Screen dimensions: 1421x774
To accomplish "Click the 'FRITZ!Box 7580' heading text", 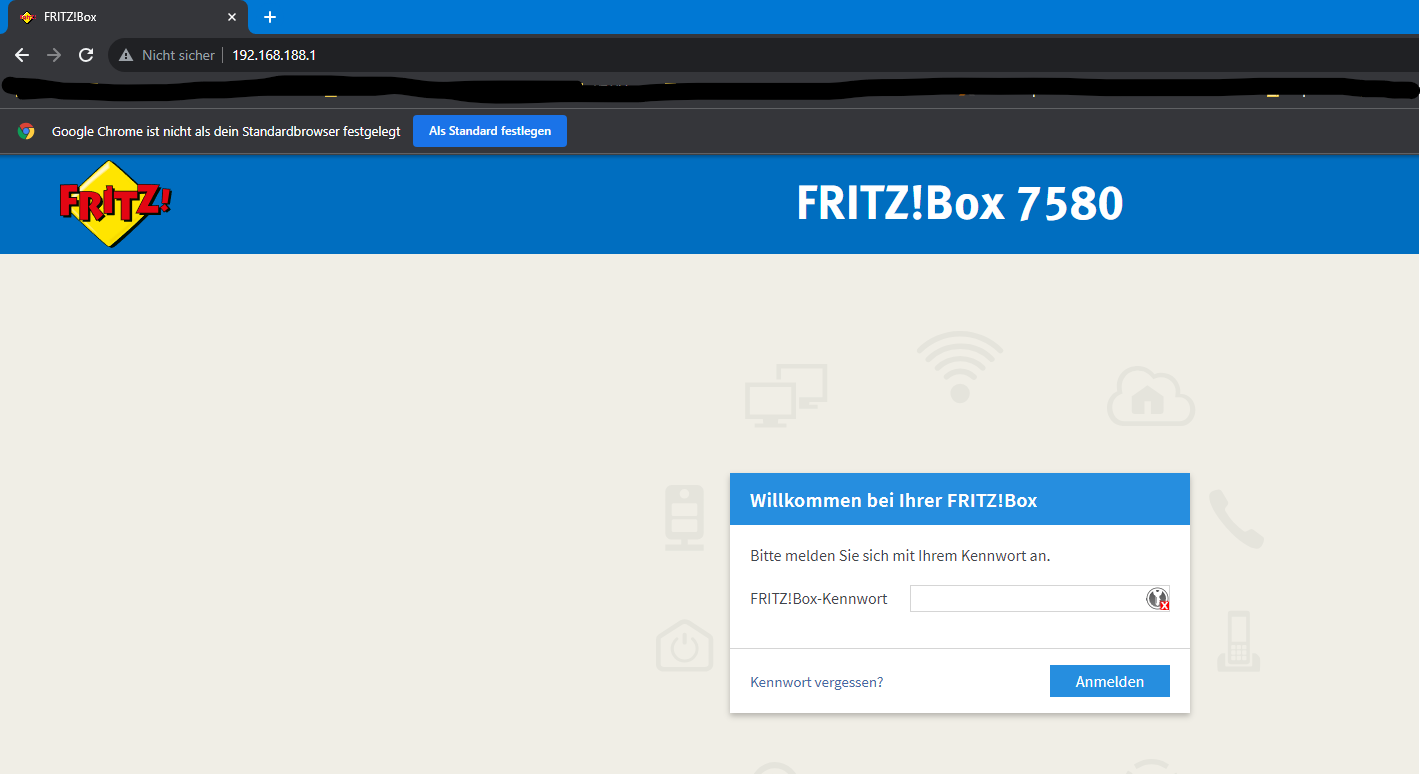I will click(x=960, y=203).
